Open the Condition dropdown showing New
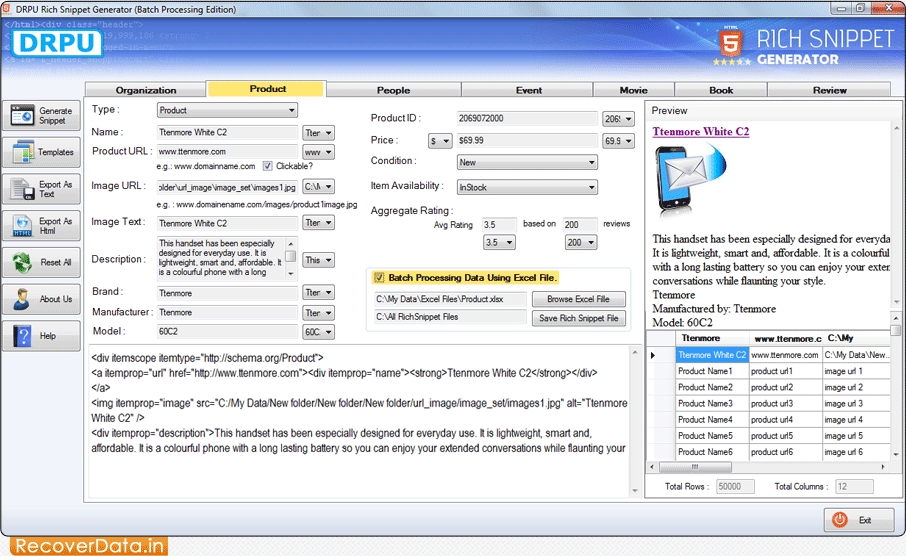906x556 pixels. (527, 162)
